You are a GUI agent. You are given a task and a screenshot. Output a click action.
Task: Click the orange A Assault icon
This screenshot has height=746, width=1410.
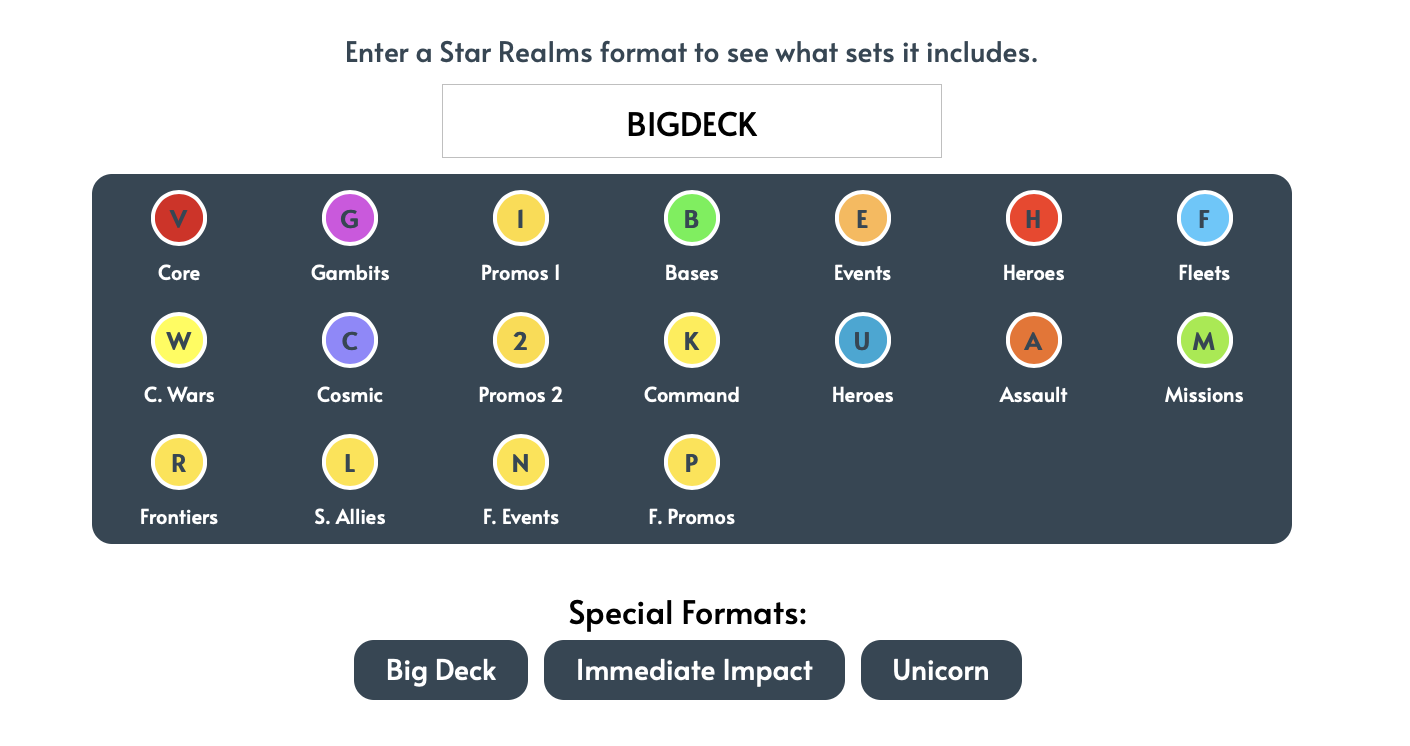pos(1033,340)
